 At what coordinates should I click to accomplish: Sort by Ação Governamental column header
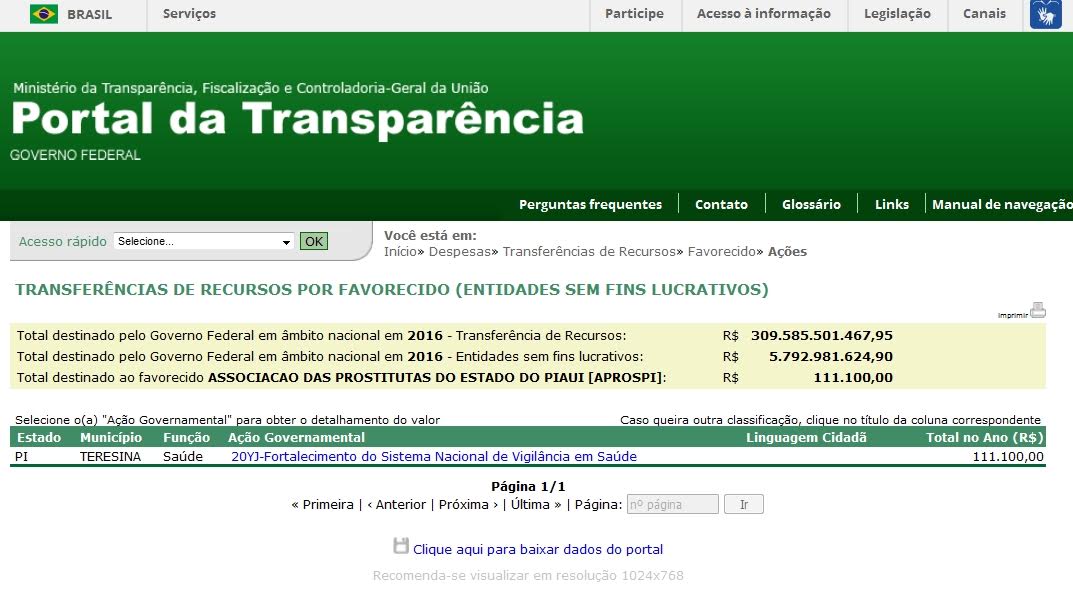click(296, 437)
